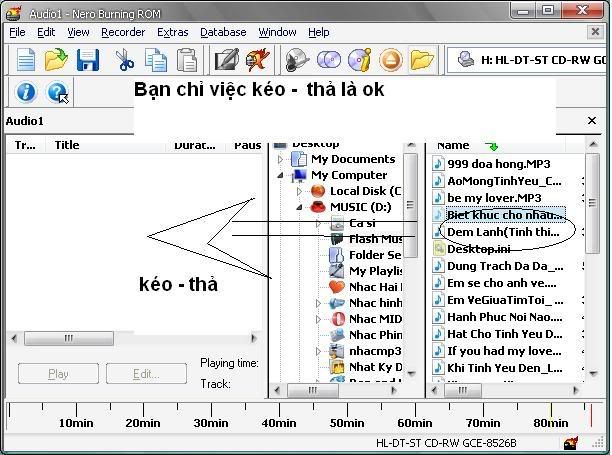Screen dimensions: 612x455
Task: Click folder tree scroll down arrow
Action: click(x=411, y=374)
